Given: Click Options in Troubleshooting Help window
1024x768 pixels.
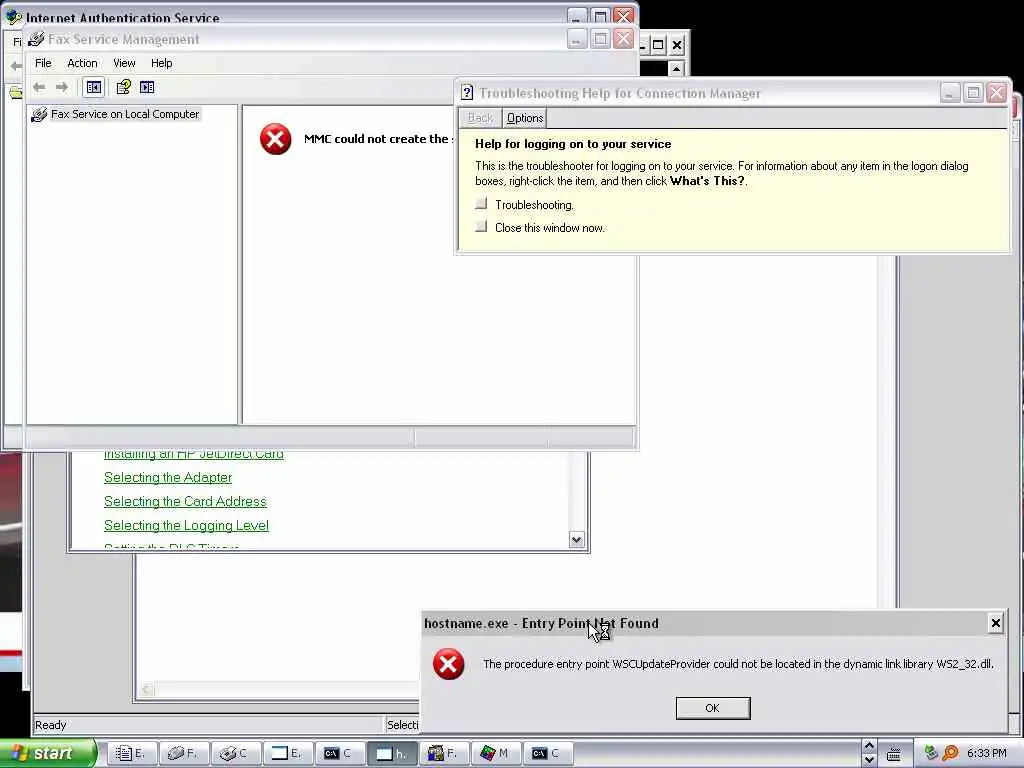Looking at the screenshot, I should (x=524, y=118).
